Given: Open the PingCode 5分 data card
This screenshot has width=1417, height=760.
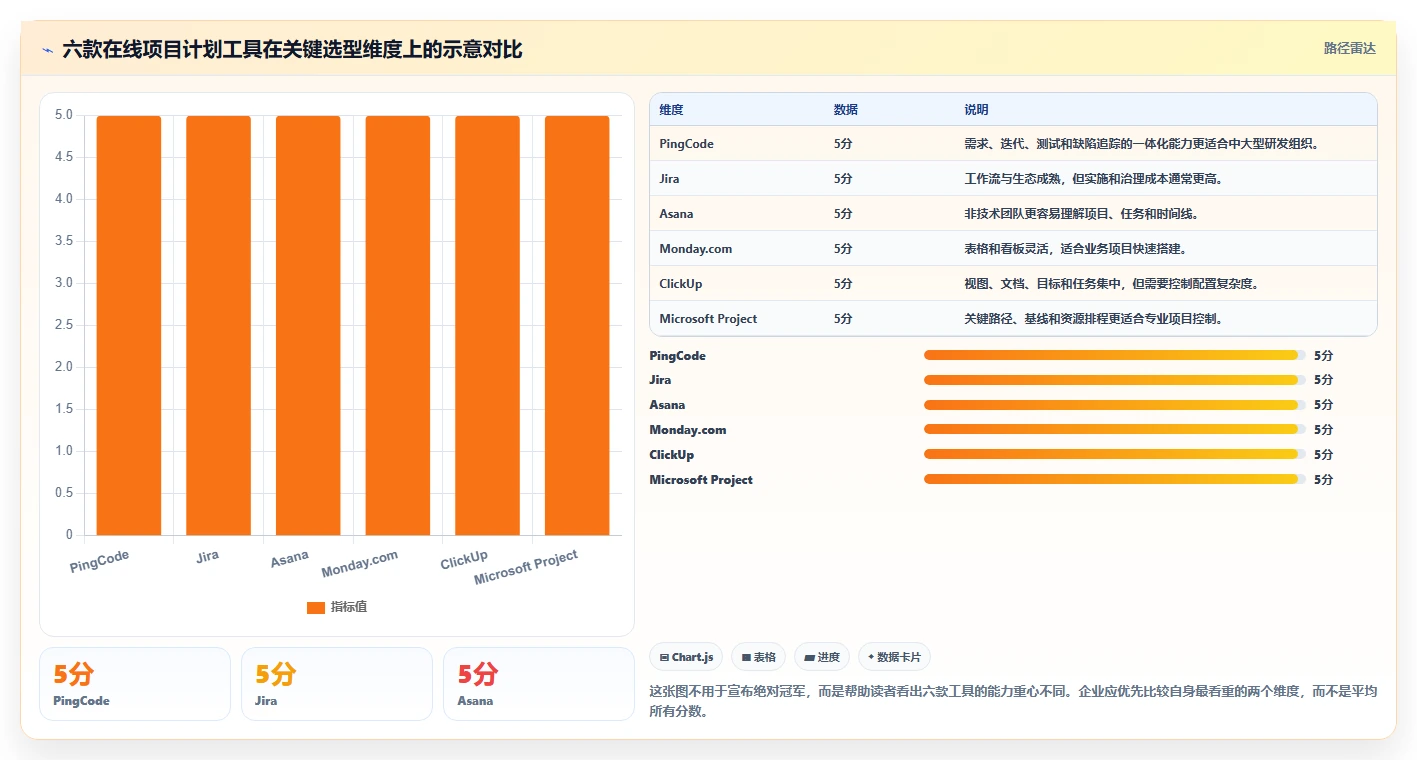Looking at the screenshot, I should pos(135,684).
